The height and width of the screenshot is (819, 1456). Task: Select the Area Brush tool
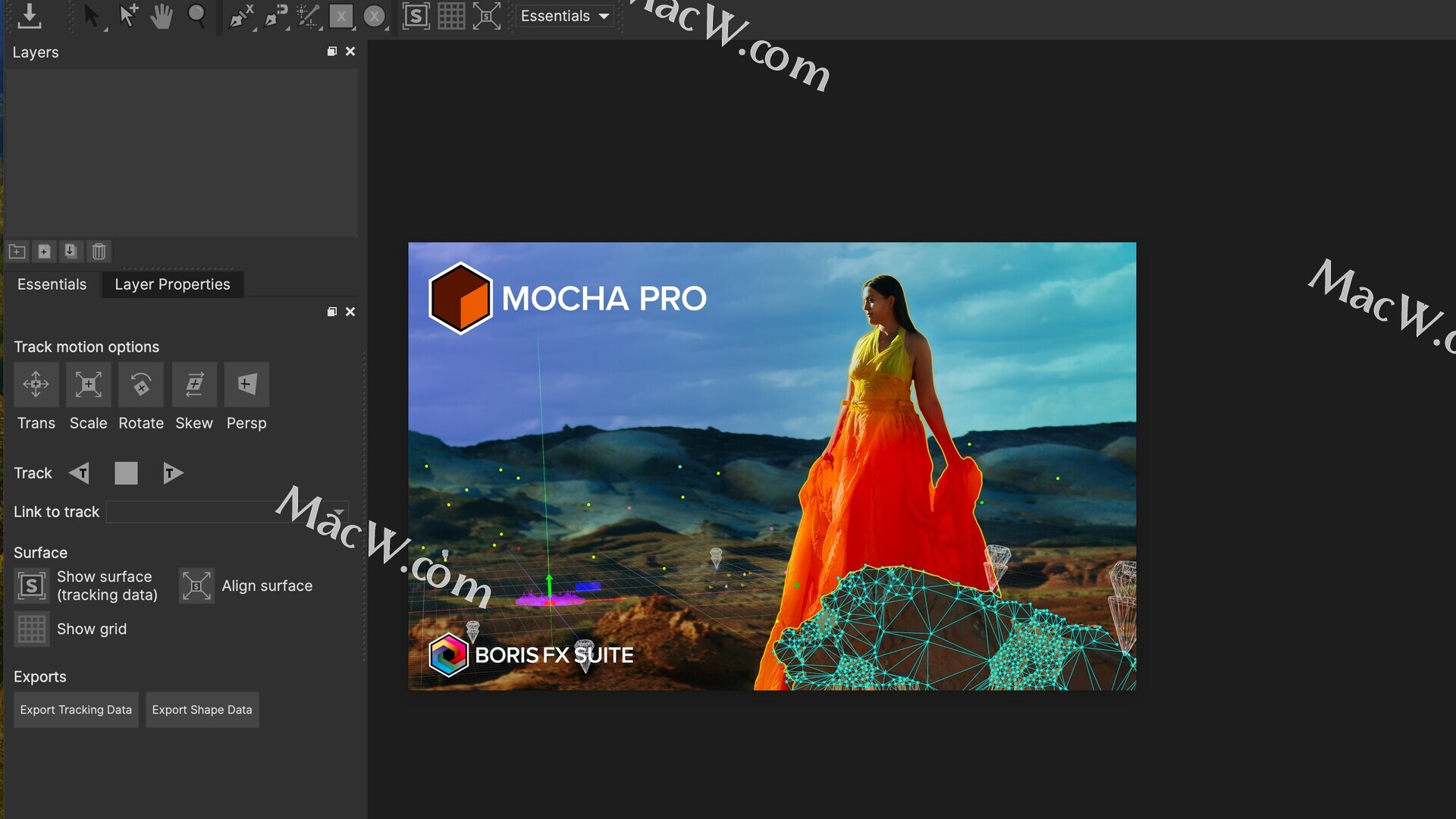pos(309,16)
